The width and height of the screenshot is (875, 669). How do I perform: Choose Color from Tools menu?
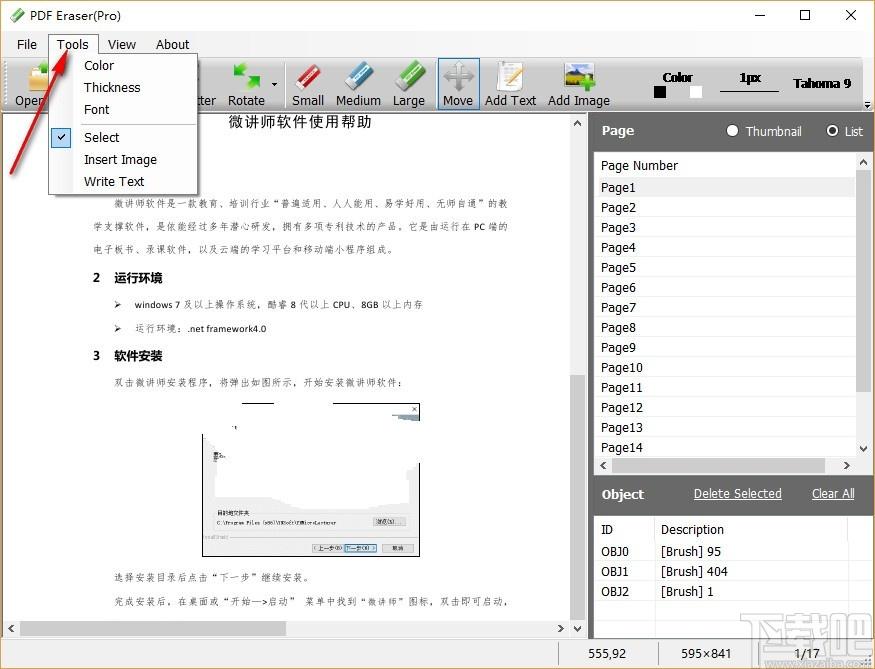(123, 65)
